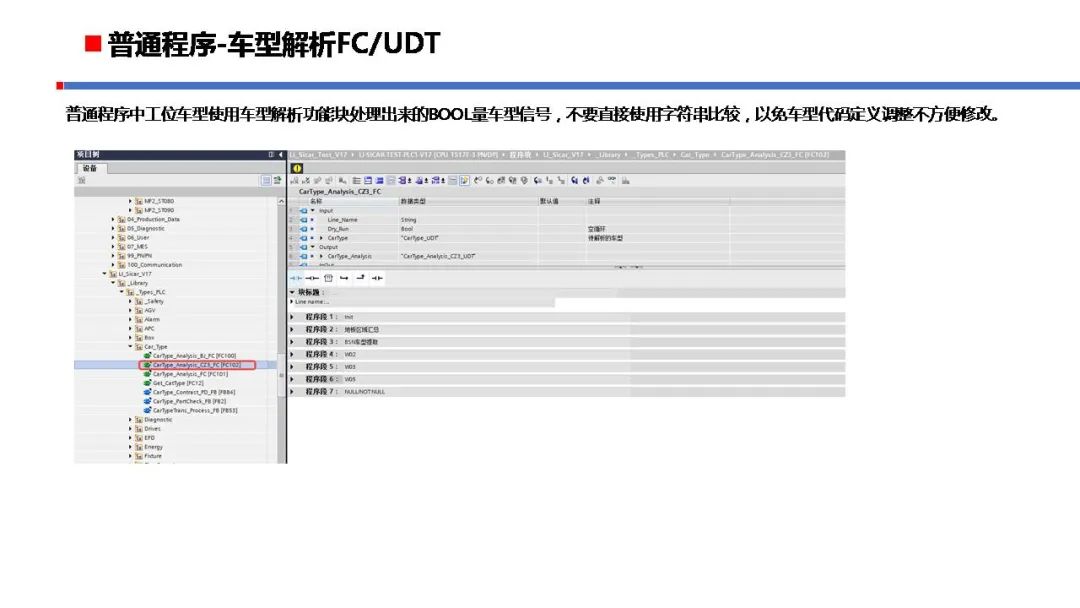Select Get_CarType [FC12] in the project tree

point(177,383)
